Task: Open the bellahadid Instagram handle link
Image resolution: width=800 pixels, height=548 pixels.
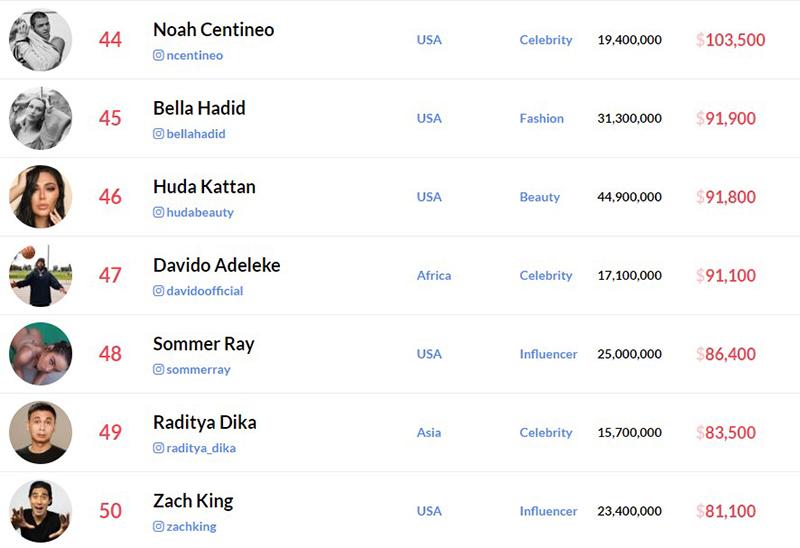Action: [196, 134]
